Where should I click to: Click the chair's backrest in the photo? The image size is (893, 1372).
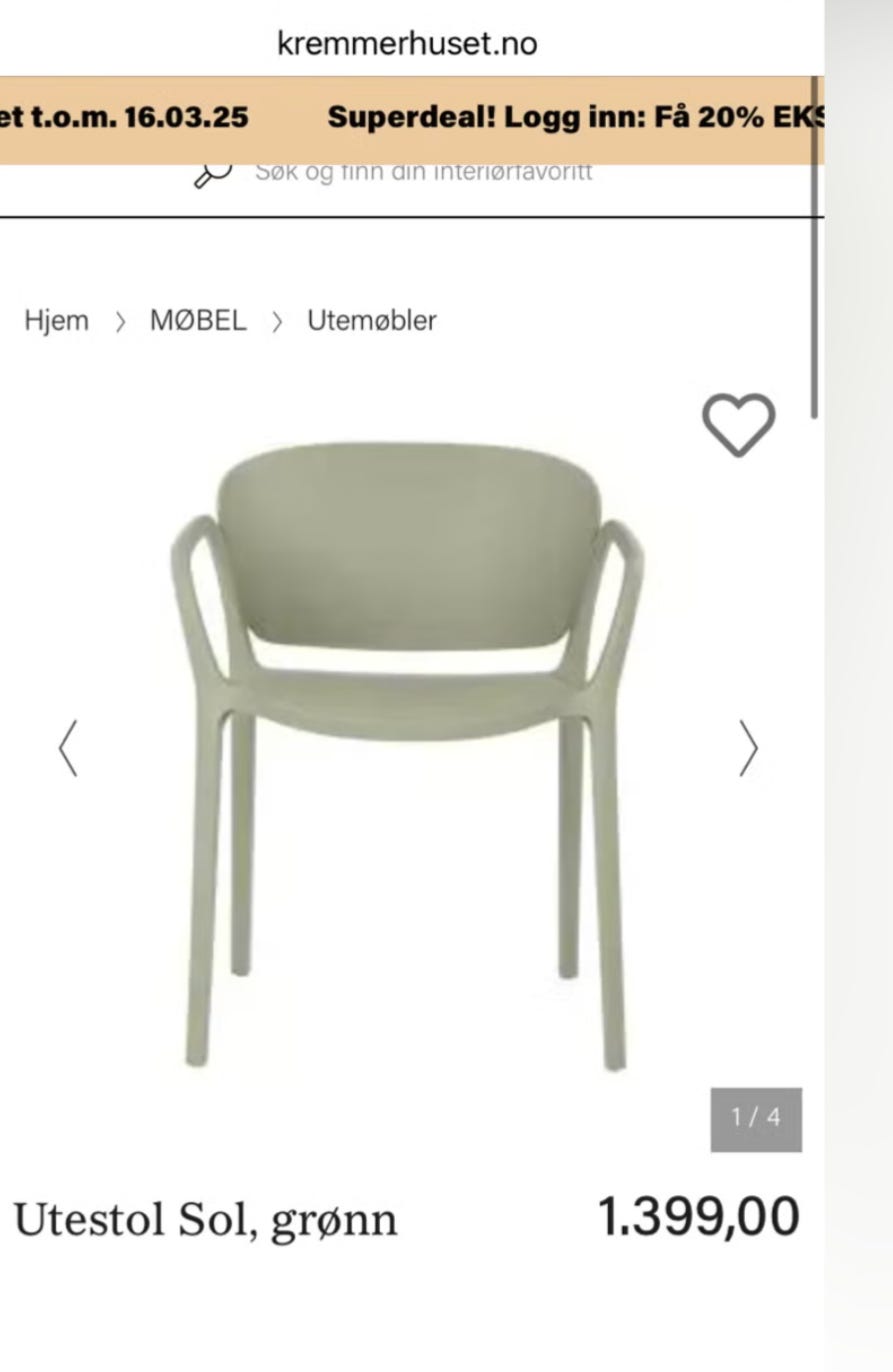408,545
